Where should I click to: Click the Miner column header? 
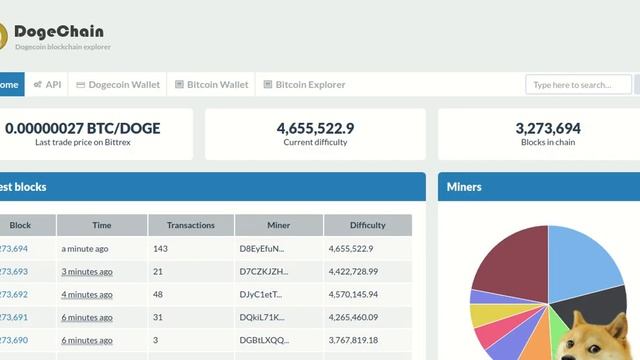279,225
